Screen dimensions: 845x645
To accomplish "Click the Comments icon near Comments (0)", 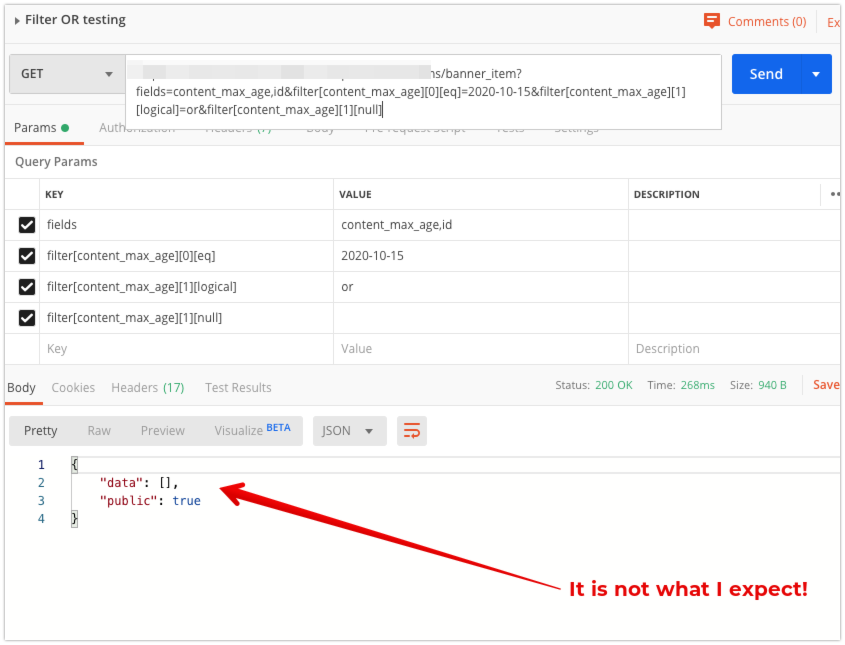I will coord(712,20).
